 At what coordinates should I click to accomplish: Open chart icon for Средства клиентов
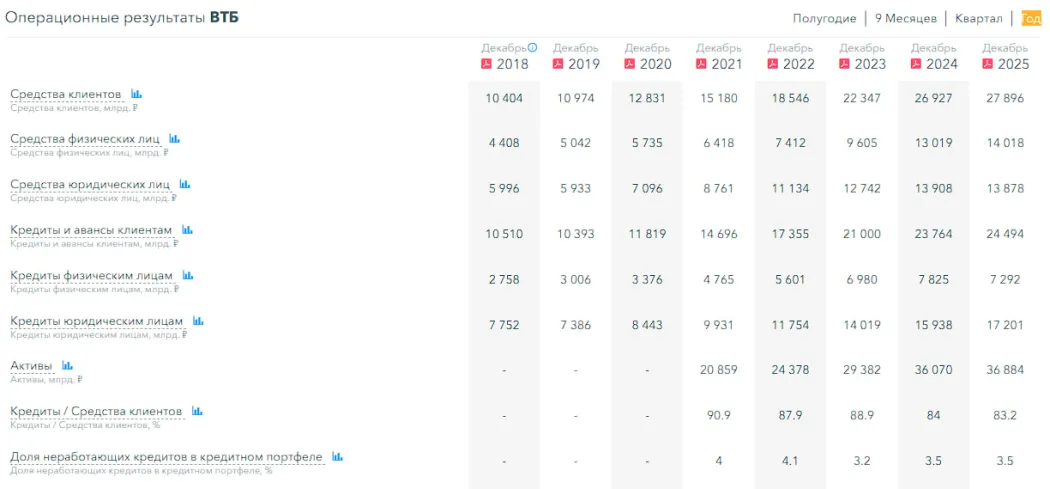click(137, 94)
